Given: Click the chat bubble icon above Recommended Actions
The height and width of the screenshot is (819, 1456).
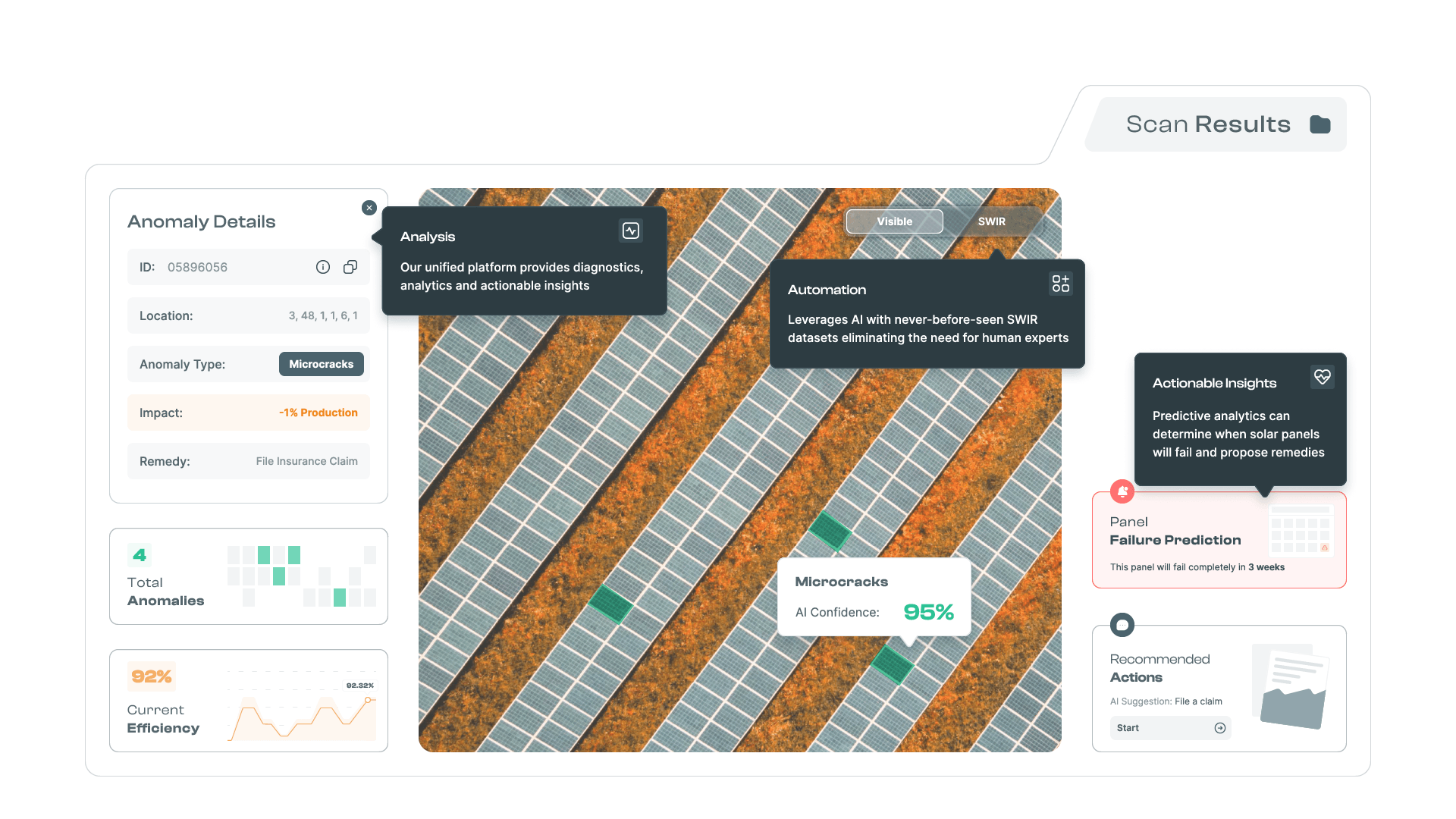Looking at the screenshot, I should [1122, 625].
